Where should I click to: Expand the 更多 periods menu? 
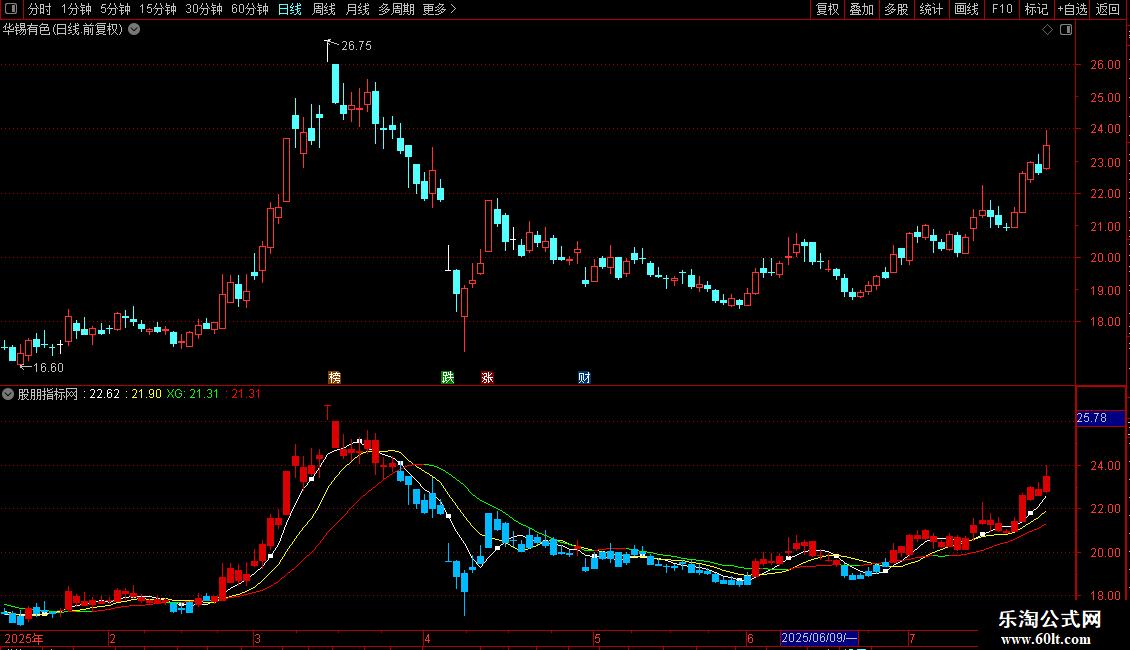click(440, 9)
